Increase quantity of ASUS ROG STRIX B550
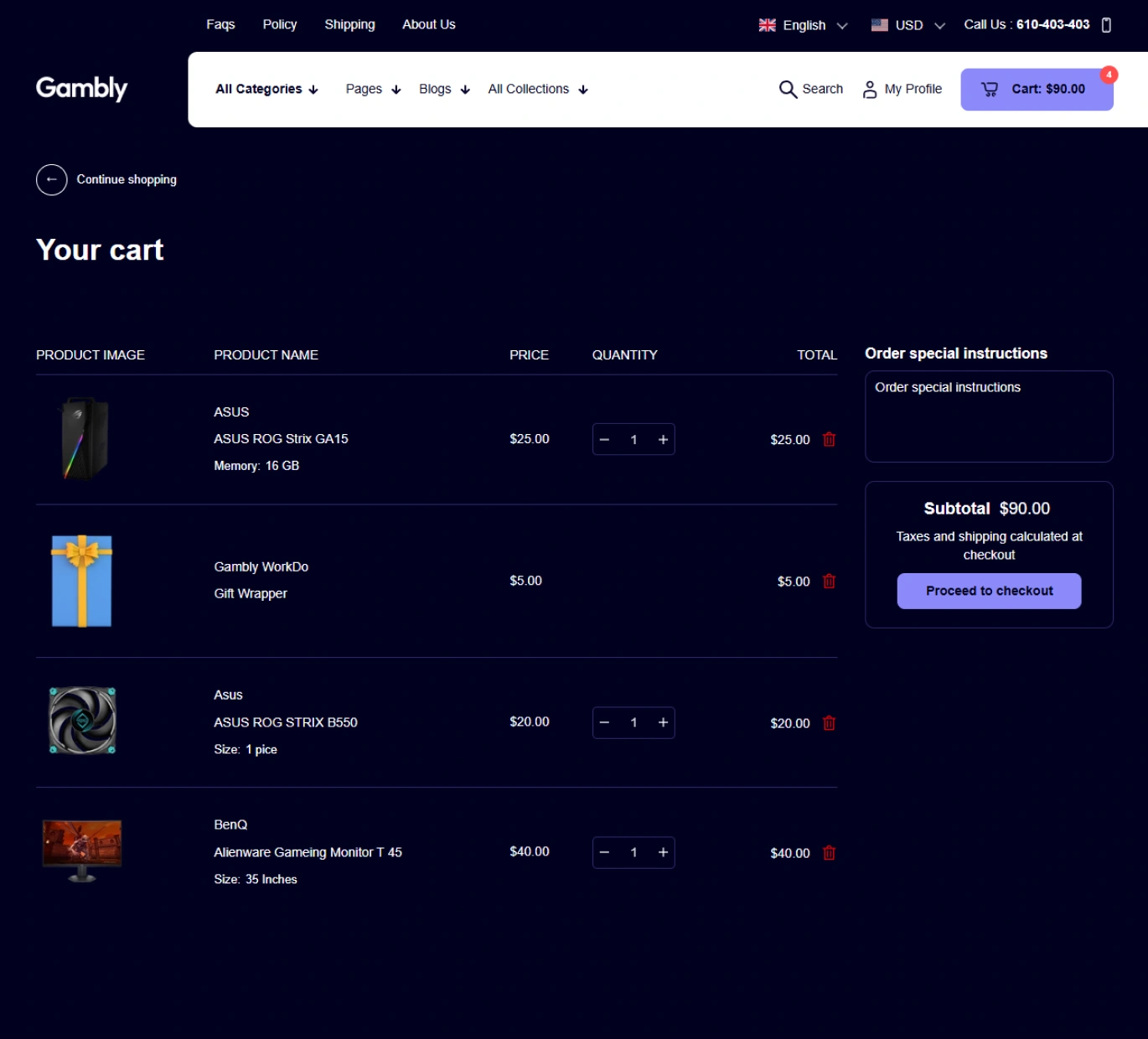This screenshot has height=1039, width=1148. (663, 722)
